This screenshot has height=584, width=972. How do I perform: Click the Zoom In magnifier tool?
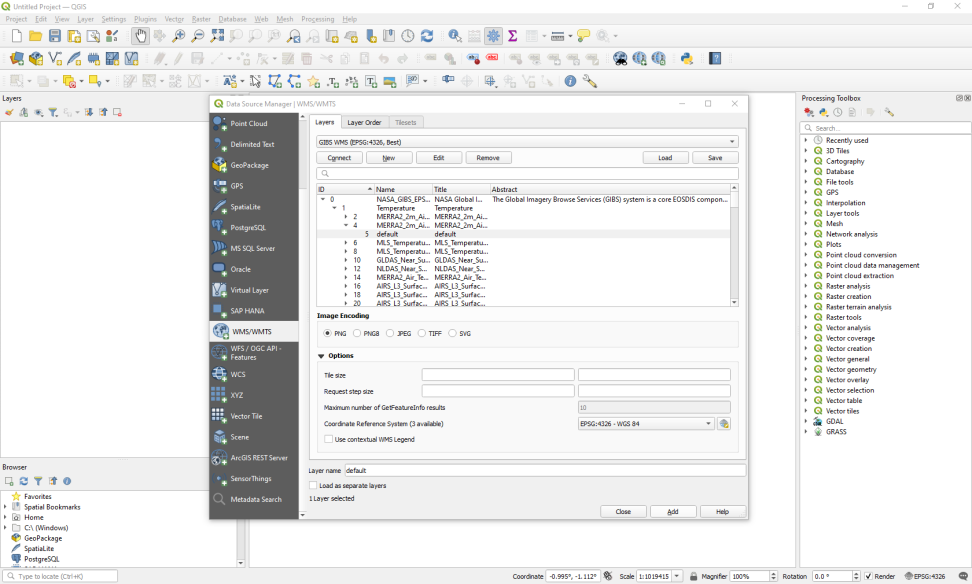(x=179, y=36)
